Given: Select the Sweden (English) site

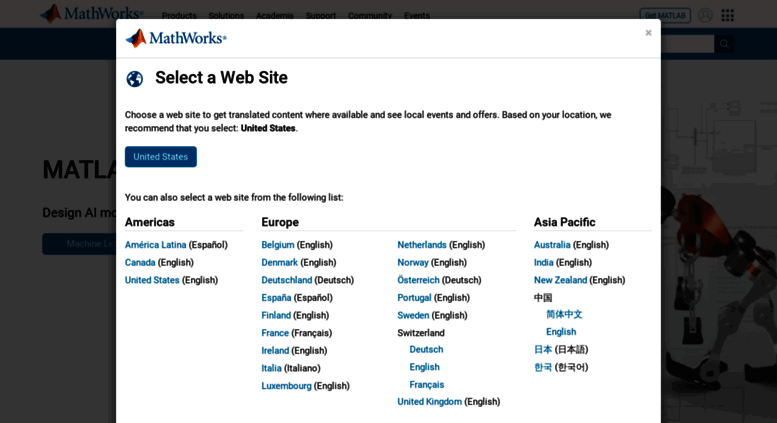Looking at the screenshot, I should tap(413, 315).
